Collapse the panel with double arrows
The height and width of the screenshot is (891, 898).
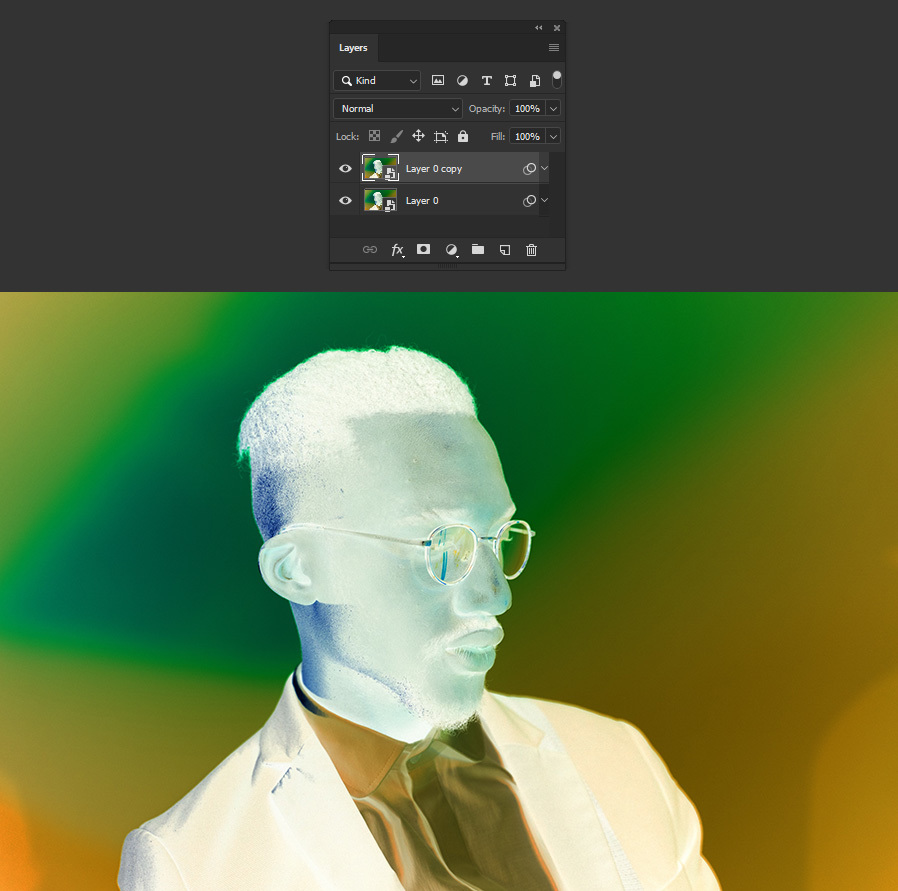pos(538,27)
